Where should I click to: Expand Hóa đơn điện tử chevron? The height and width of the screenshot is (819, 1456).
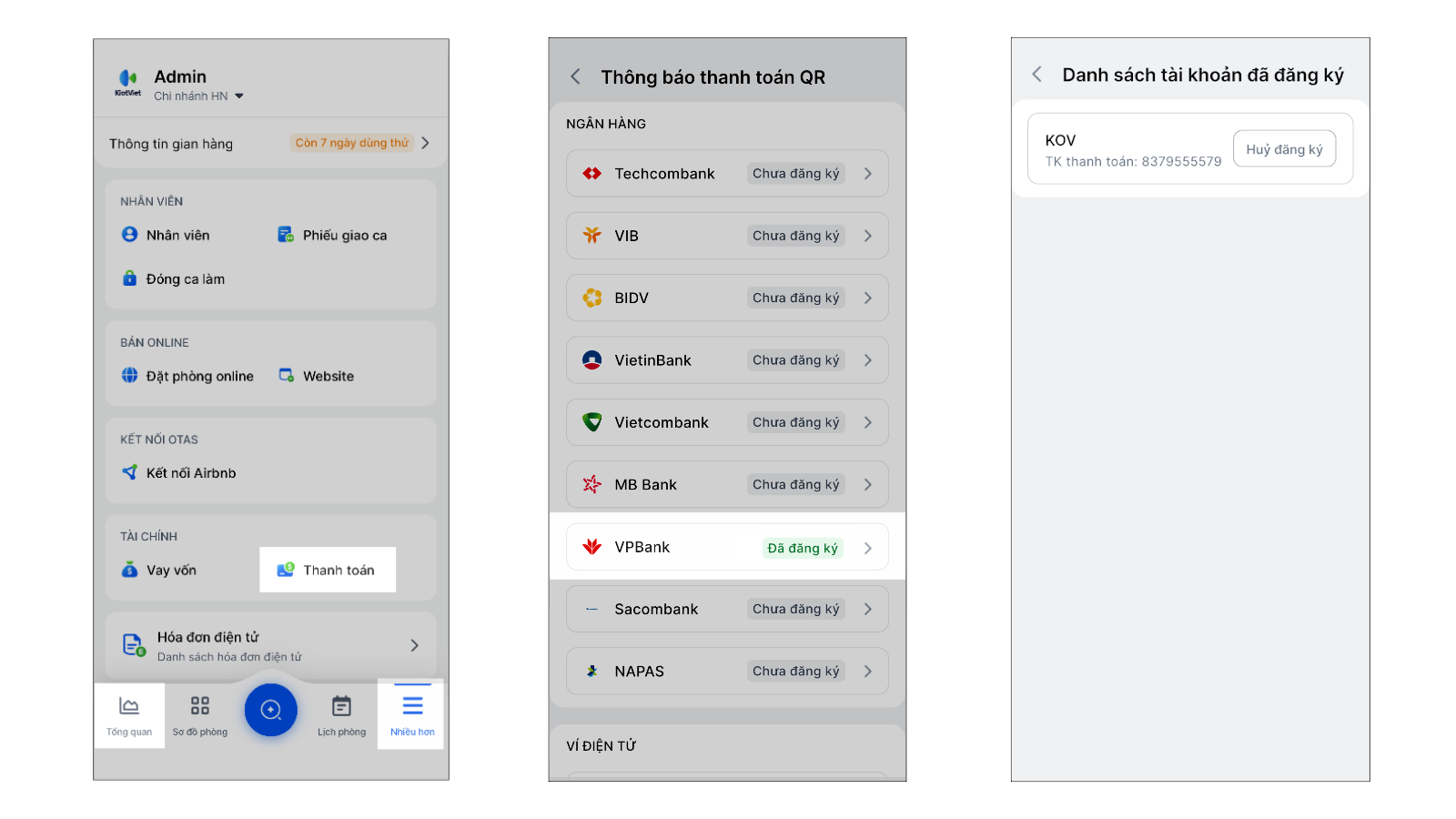click(x=414, y=645)
